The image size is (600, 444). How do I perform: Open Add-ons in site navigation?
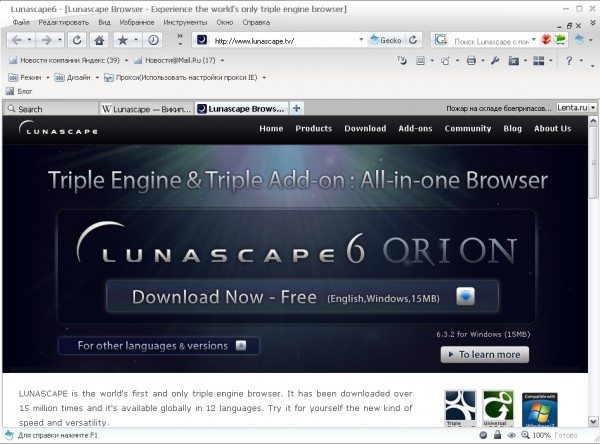(415, 129)
